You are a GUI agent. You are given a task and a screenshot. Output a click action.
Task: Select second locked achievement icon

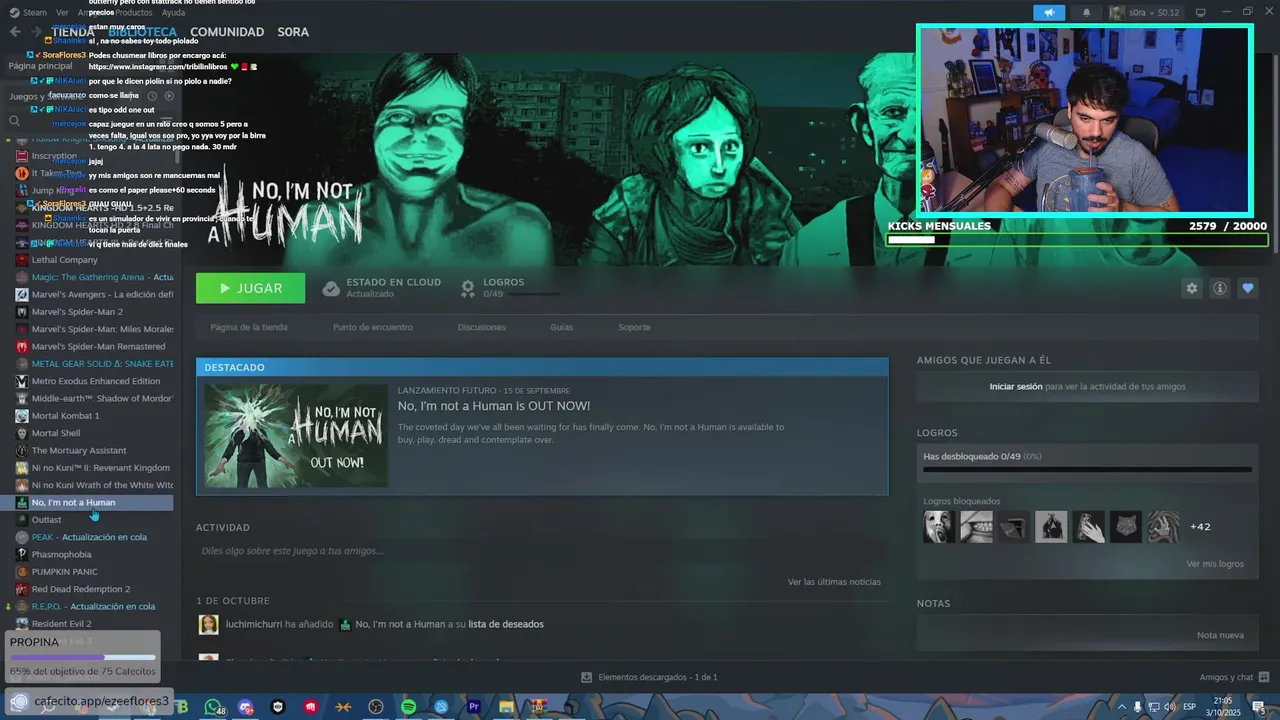976,526
